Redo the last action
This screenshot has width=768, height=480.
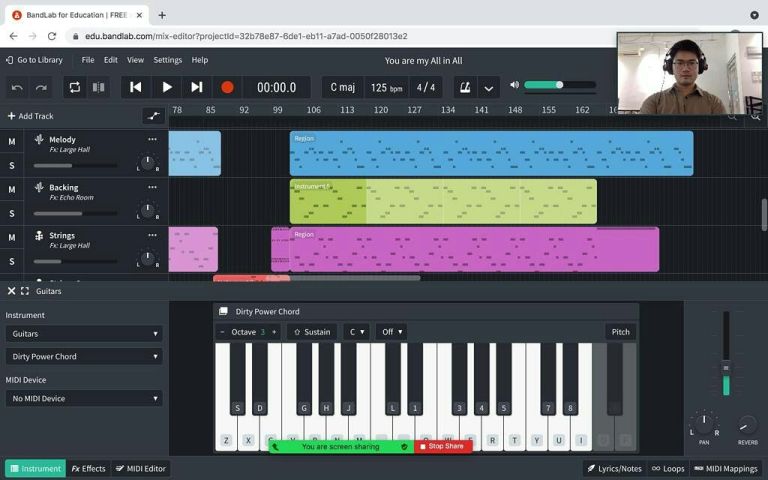coord(41,88)
